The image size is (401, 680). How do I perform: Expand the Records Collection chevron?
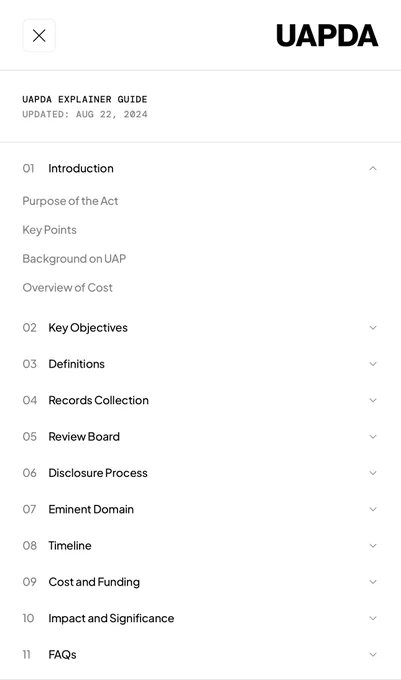point(373,400)
